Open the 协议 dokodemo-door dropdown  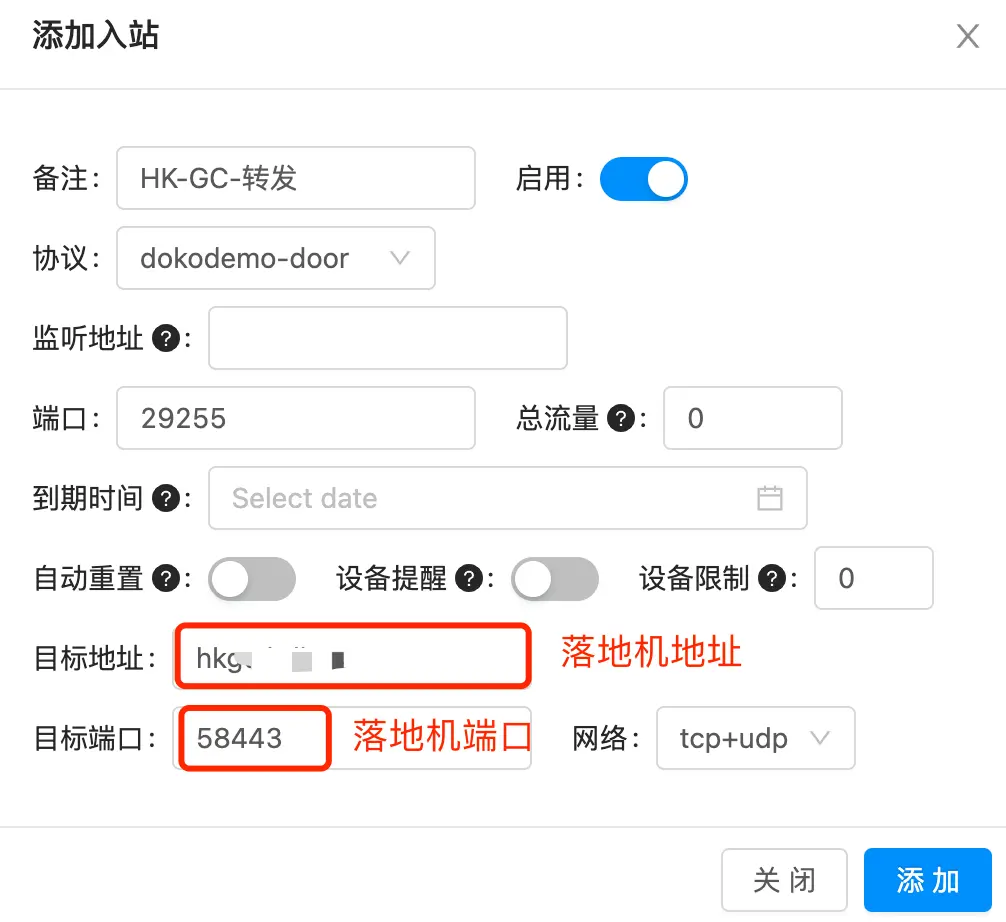click(275, 259)
